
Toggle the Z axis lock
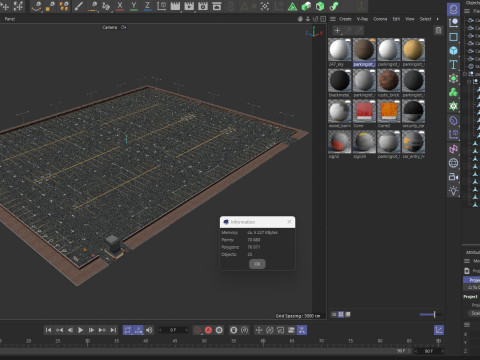point(147,6)
